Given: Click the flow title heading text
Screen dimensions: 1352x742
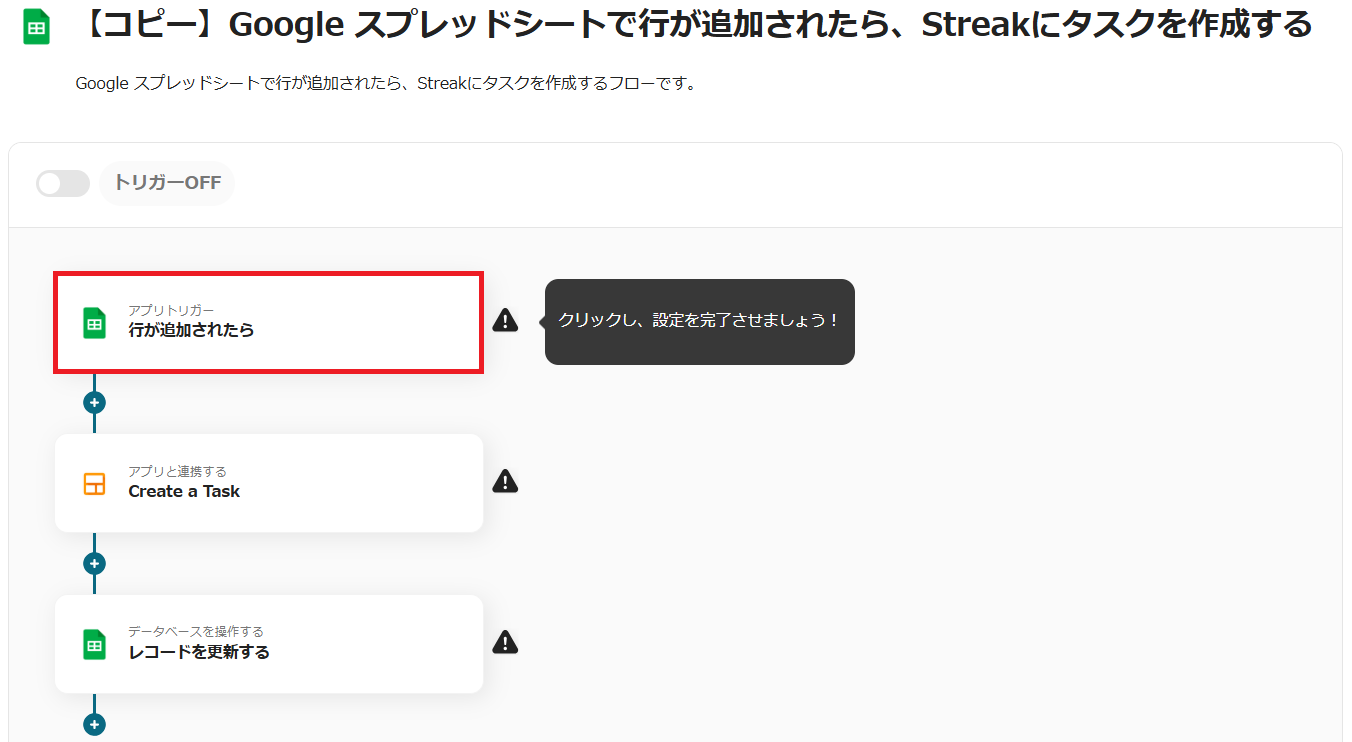Looking at the screenshot, I should (694, 25).
